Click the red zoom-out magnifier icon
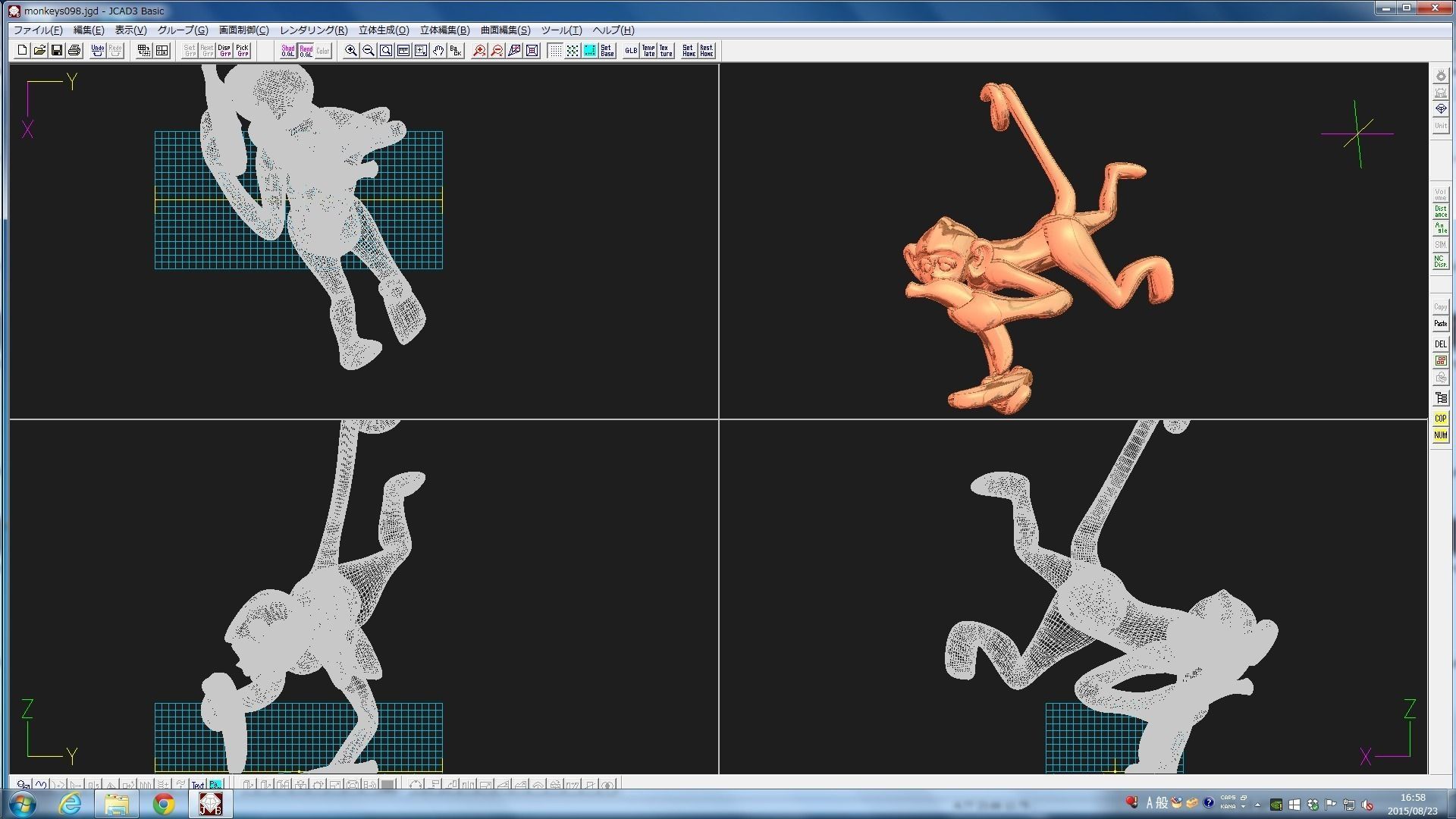The width and height of the screenshot is (1456, 819). point(497,51)
